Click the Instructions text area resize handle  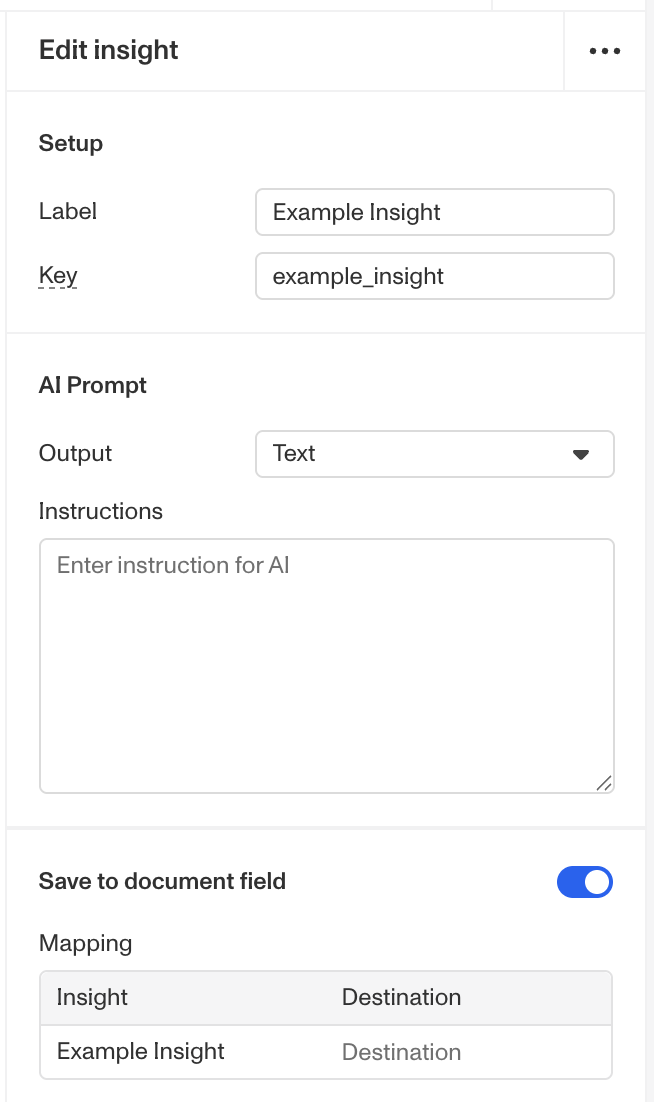(603, 783)
